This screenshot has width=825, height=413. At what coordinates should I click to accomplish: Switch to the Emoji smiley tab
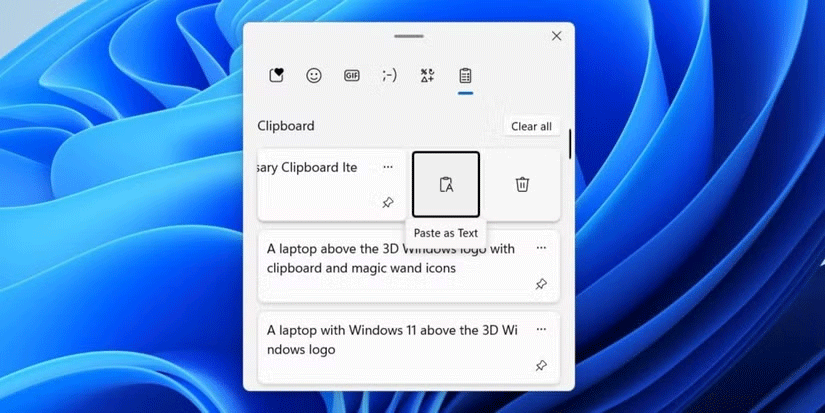pyautogui.click(x=314, y=76)
